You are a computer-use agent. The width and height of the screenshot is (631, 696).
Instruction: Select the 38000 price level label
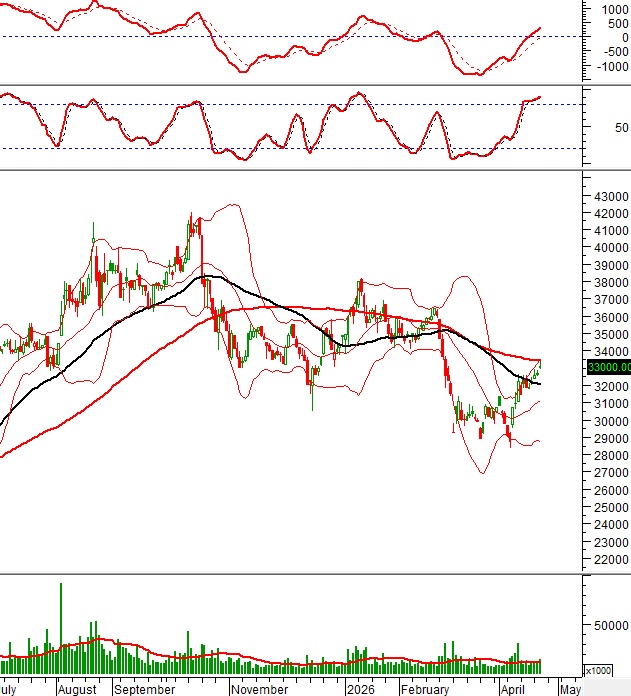pyautogui.click(x=609, y=282)
